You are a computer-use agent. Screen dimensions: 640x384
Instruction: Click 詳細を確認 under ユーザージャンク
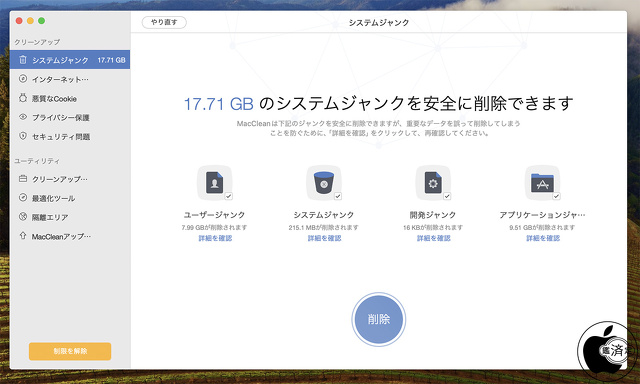(215, 238)
